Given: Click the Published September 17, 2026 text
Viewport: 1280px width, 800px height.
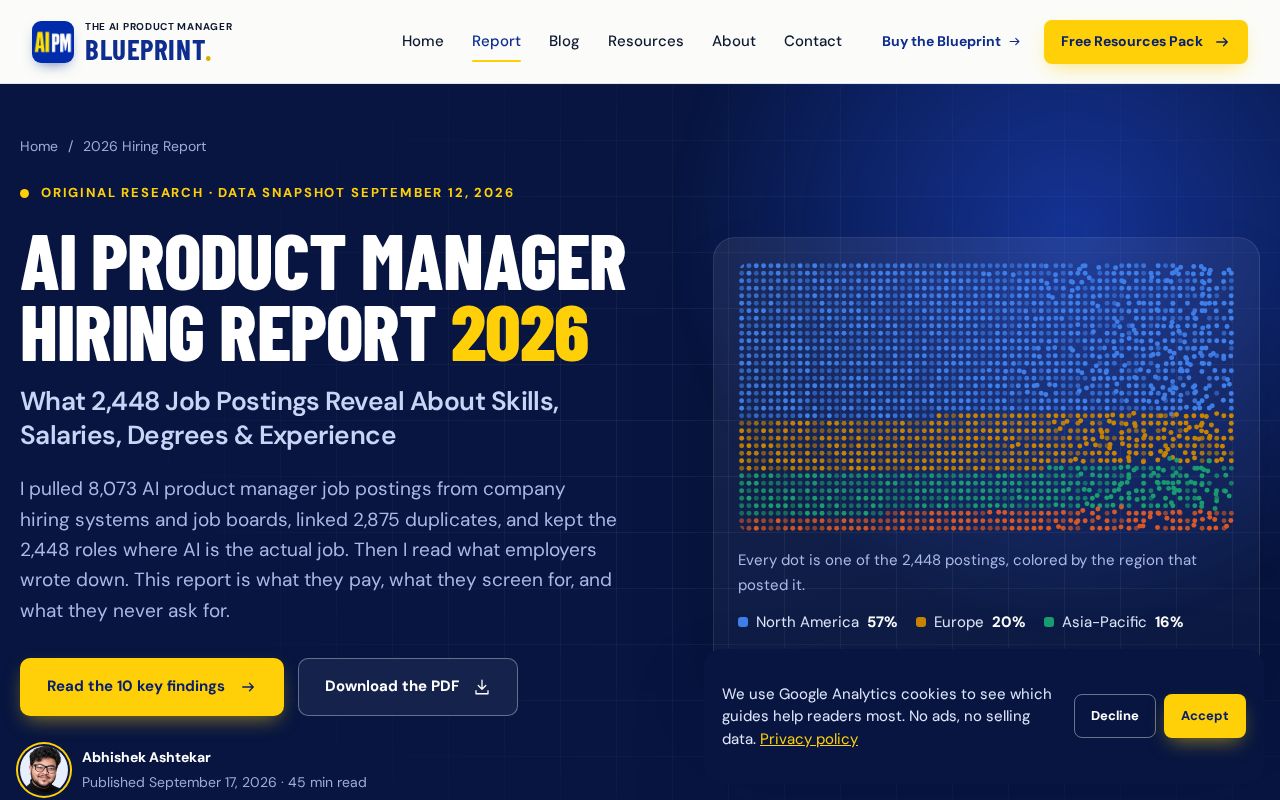Looking at the screenshot, I should tap(179, 782).
